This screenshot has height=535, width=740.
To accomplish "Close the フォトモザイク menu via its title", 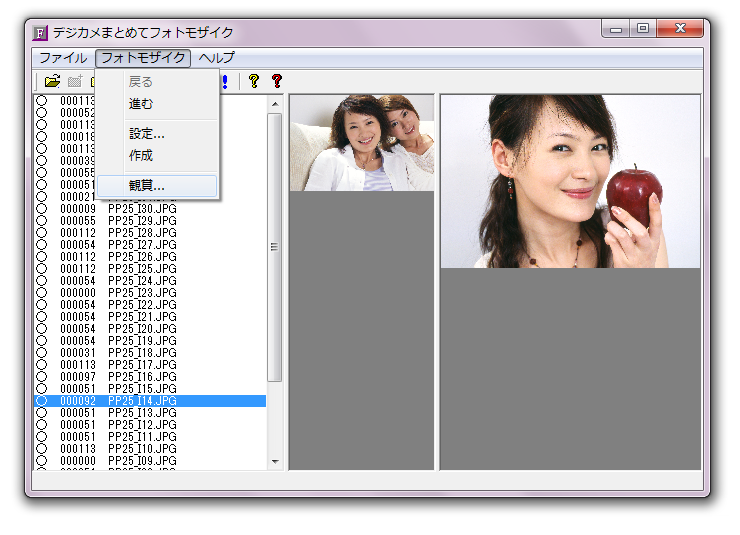I will pos(143,58).
